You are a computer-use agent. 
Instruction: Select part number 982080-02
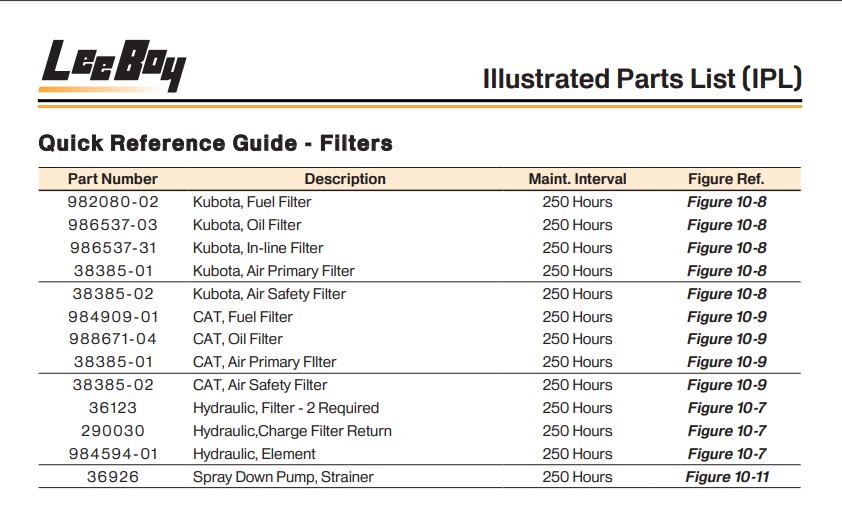[x=113, y=202]
